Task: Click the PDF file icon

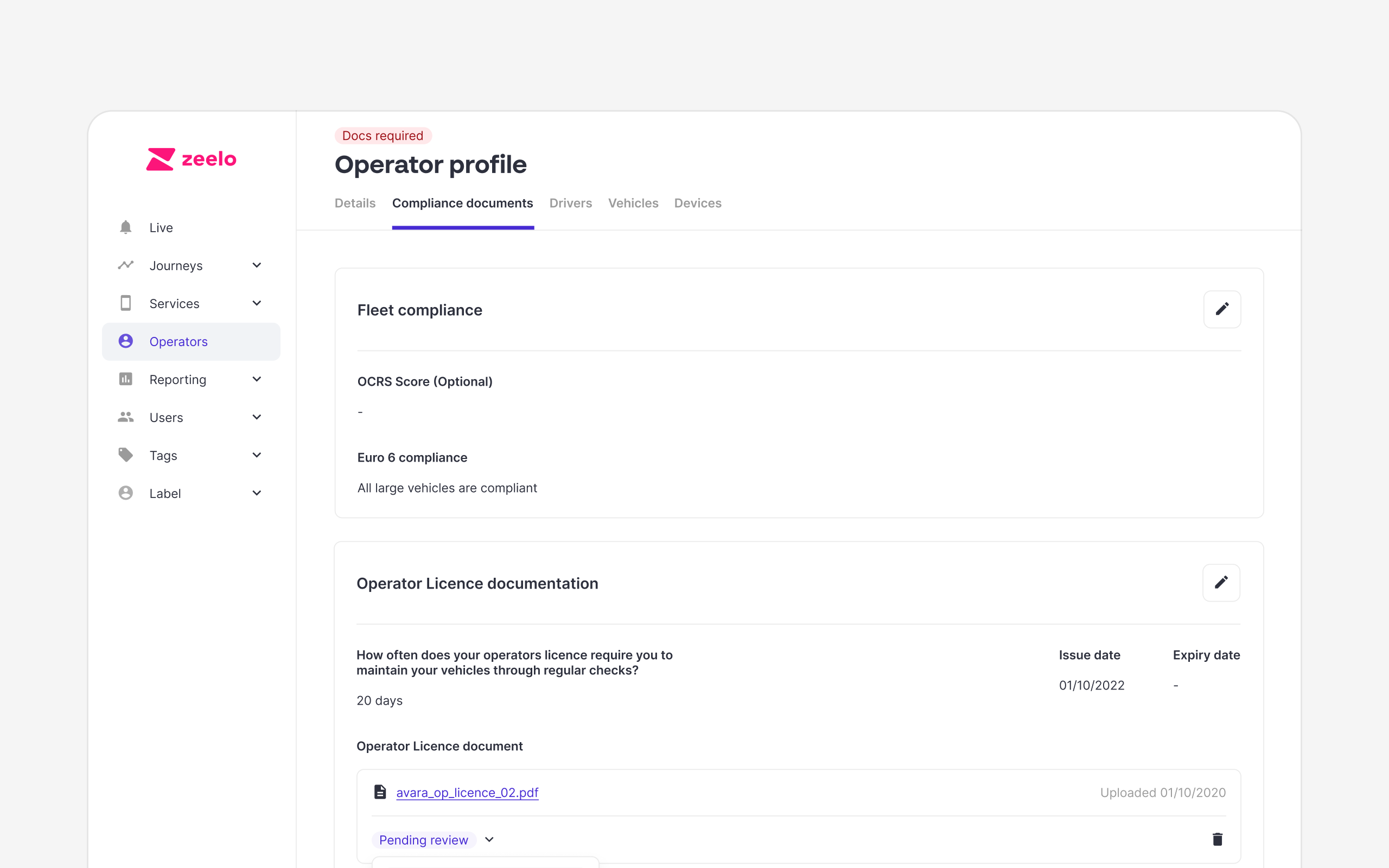Action: click(x=380, y=792)
